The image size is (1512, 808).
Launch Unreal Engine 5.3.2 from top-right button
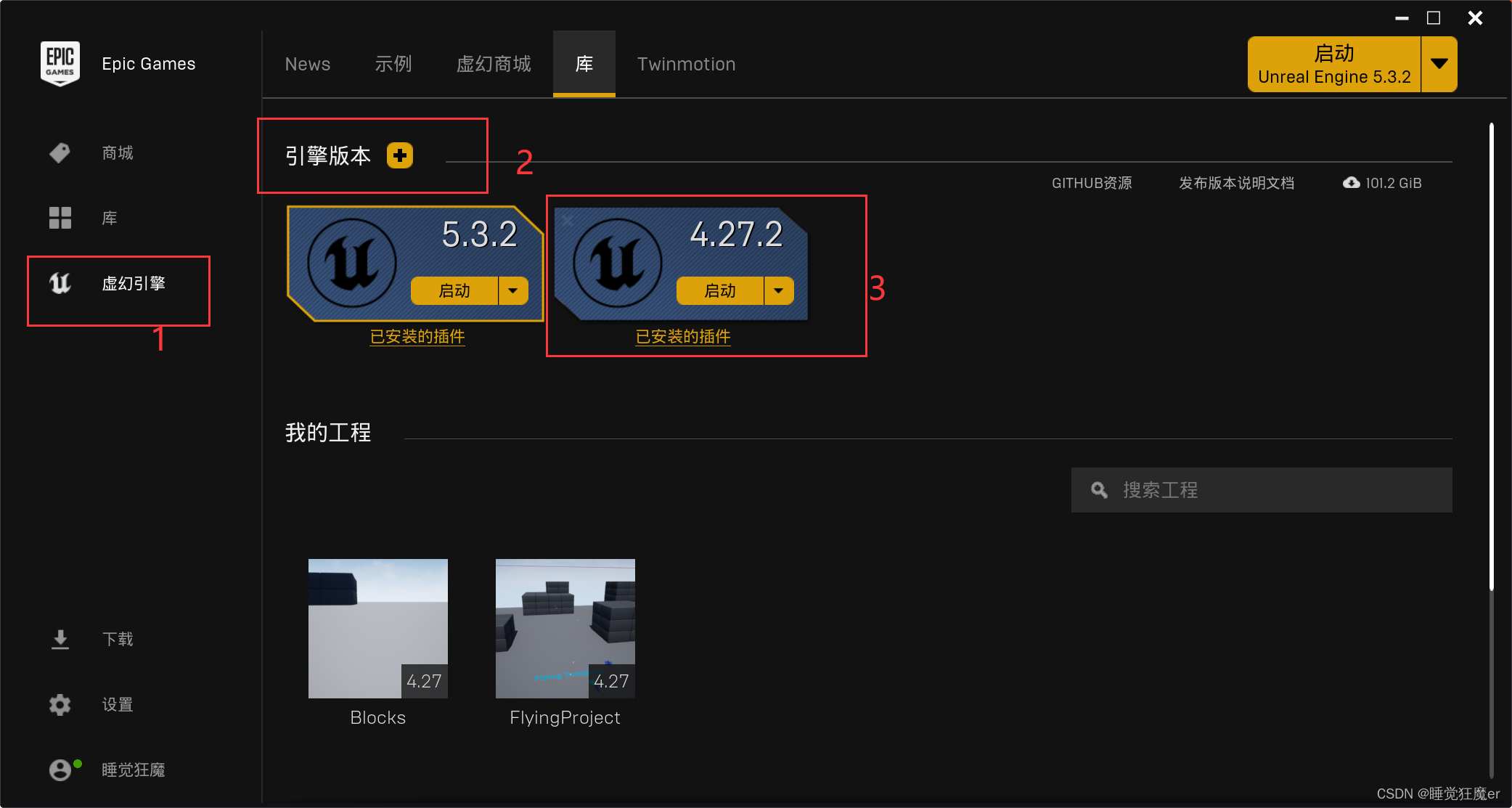click(1334, 64)
